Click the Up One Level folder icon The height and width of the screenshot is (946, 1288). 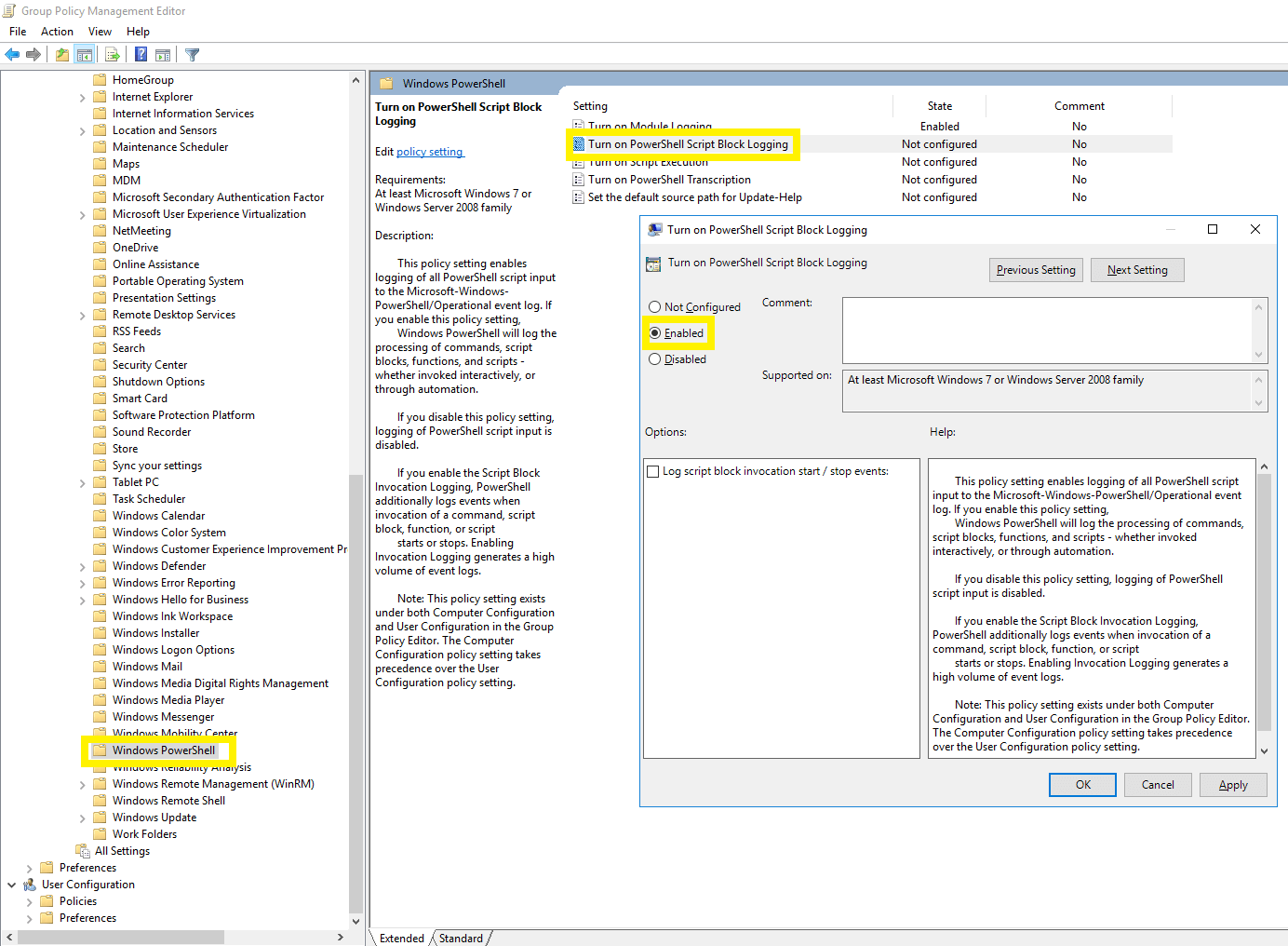coord(60,54)
